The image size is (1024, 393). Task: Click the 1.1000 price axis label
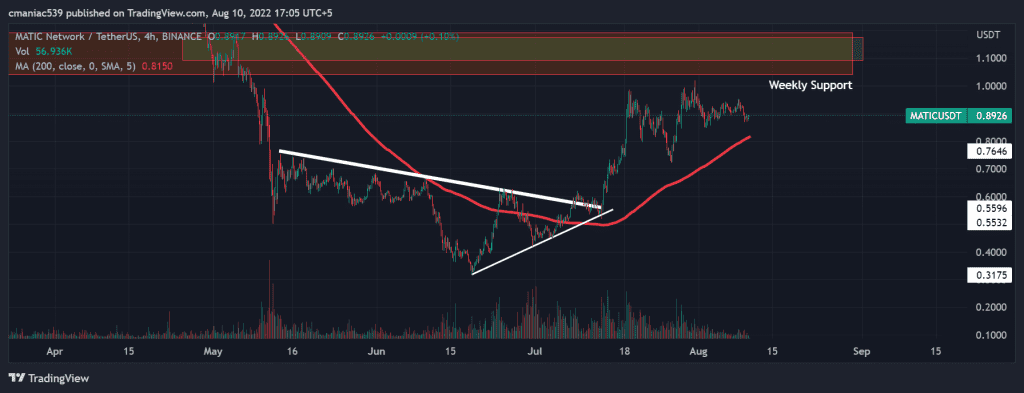(x=991, y=58)
